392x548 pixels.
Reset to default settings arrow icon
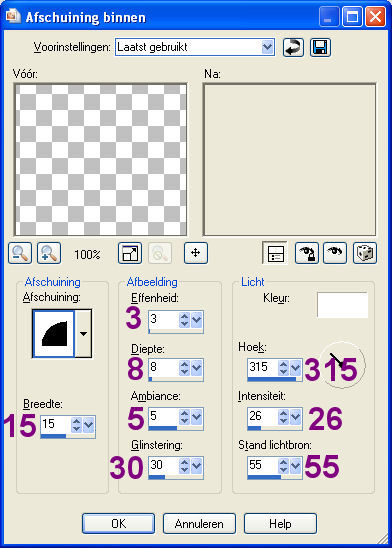293,47
